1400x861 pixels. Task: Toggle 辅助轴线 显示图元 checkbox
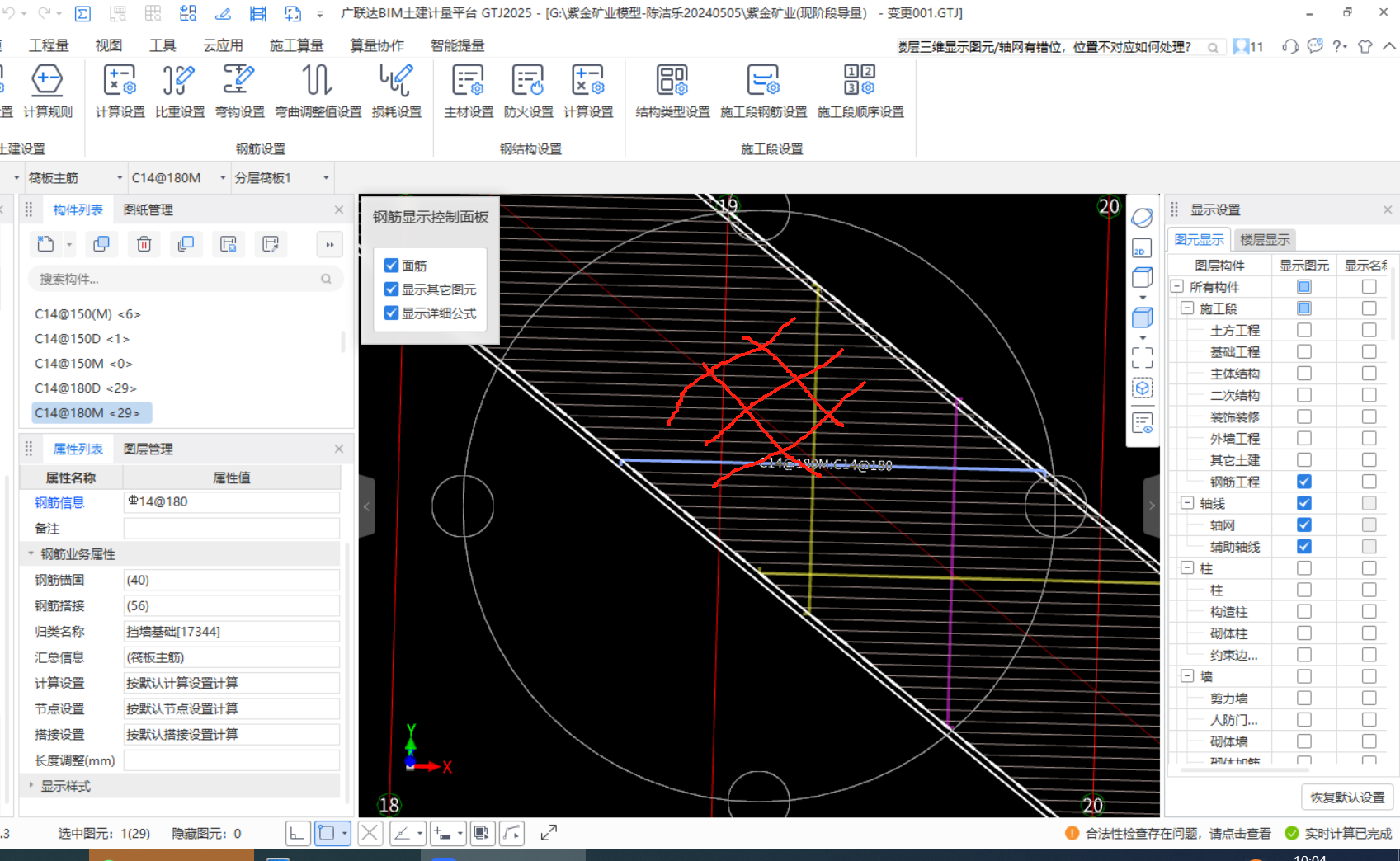pyautogui.click(x=1304, y=547)
